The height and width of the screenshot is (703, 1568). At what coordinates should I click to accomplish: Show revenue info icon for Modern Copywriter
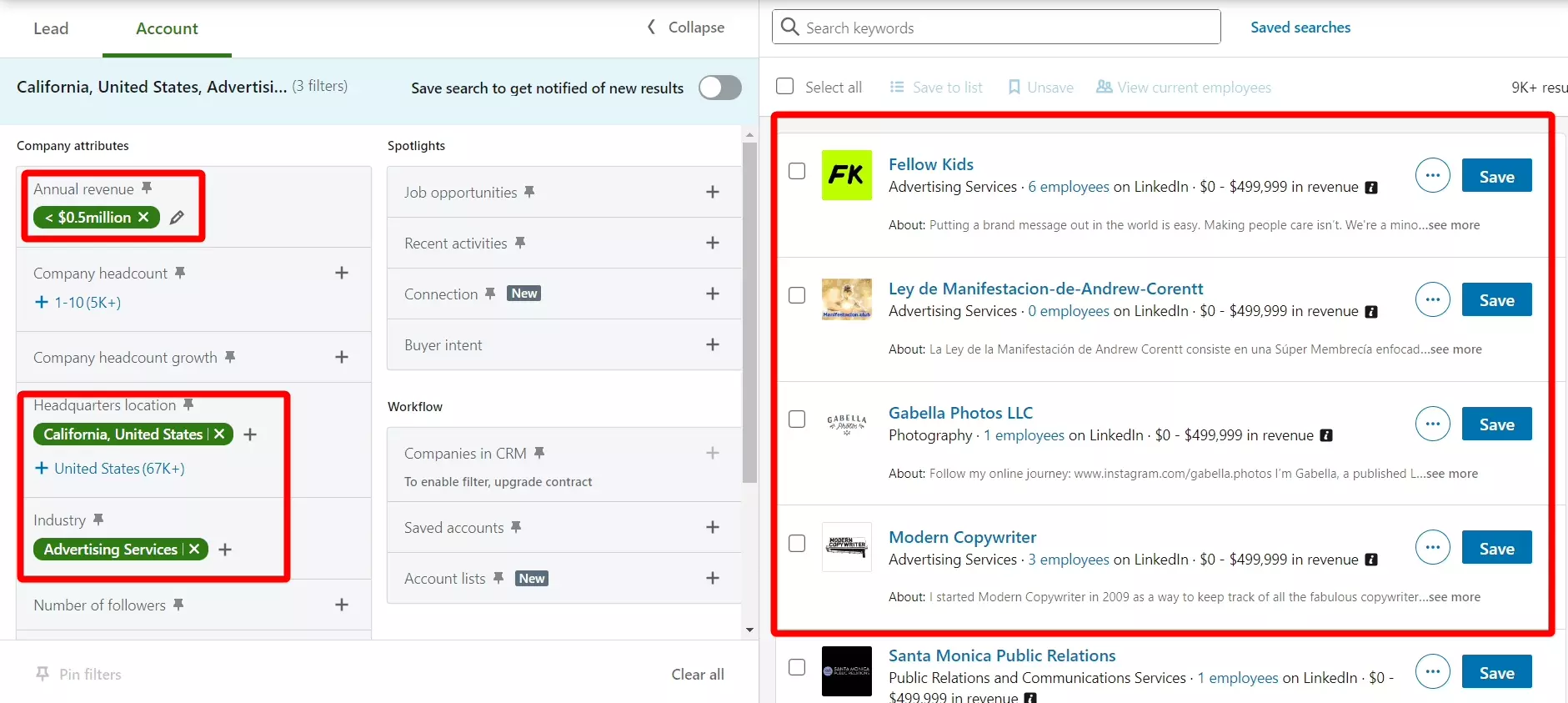point(1371,560)
